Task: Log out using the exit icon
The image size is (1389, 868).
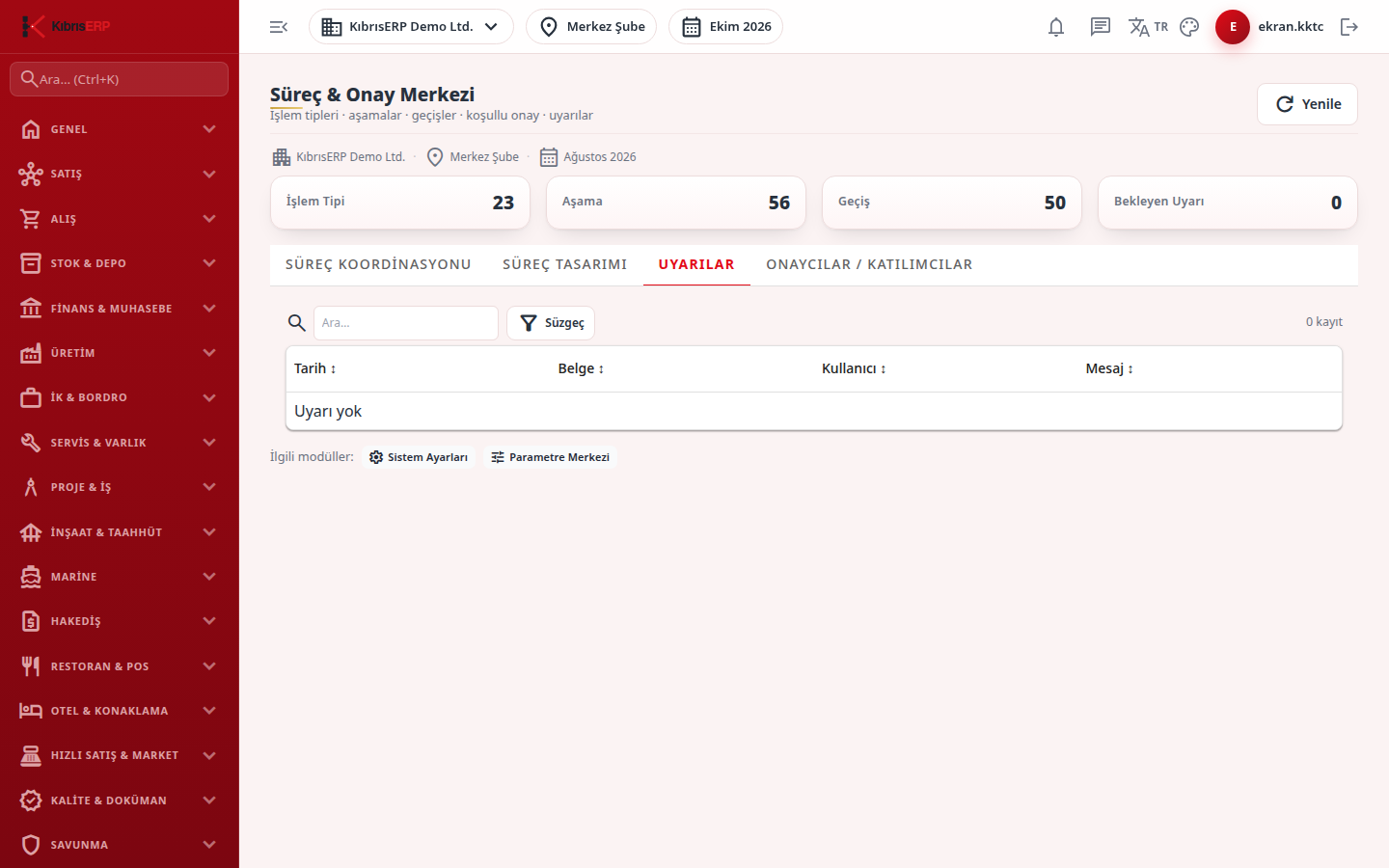Action: [1349, 27]
